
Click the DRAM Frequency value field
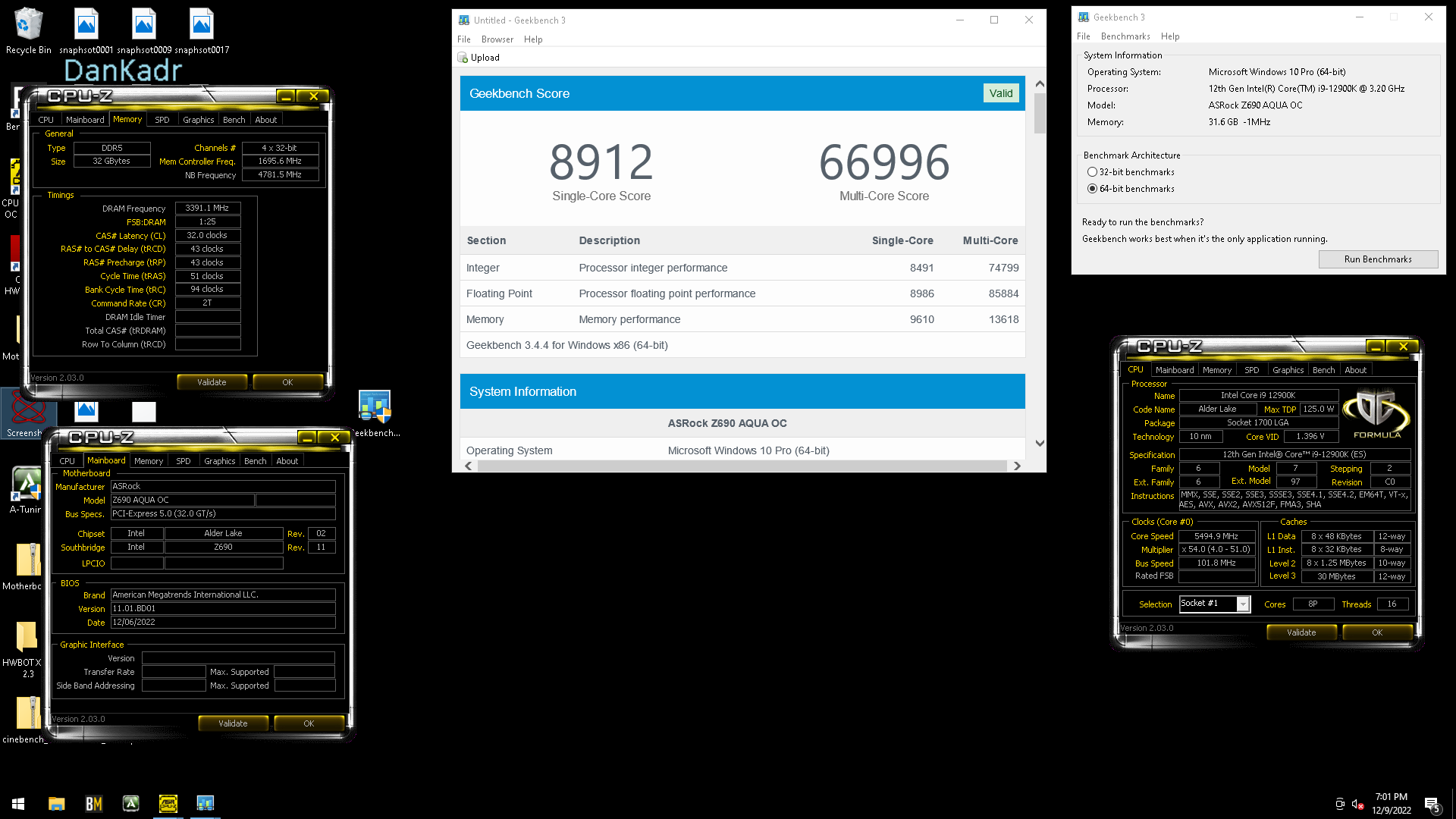pyautogui.click(x=208, y=208)
